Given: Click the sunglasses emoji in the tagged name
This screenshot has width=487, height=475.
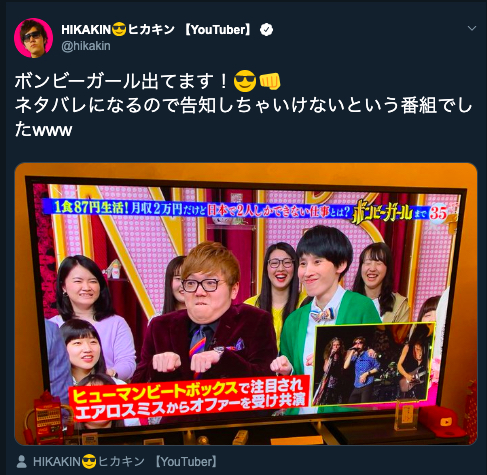Looking at the screenshot, I should pyautogui.click(x=89, y=462).
